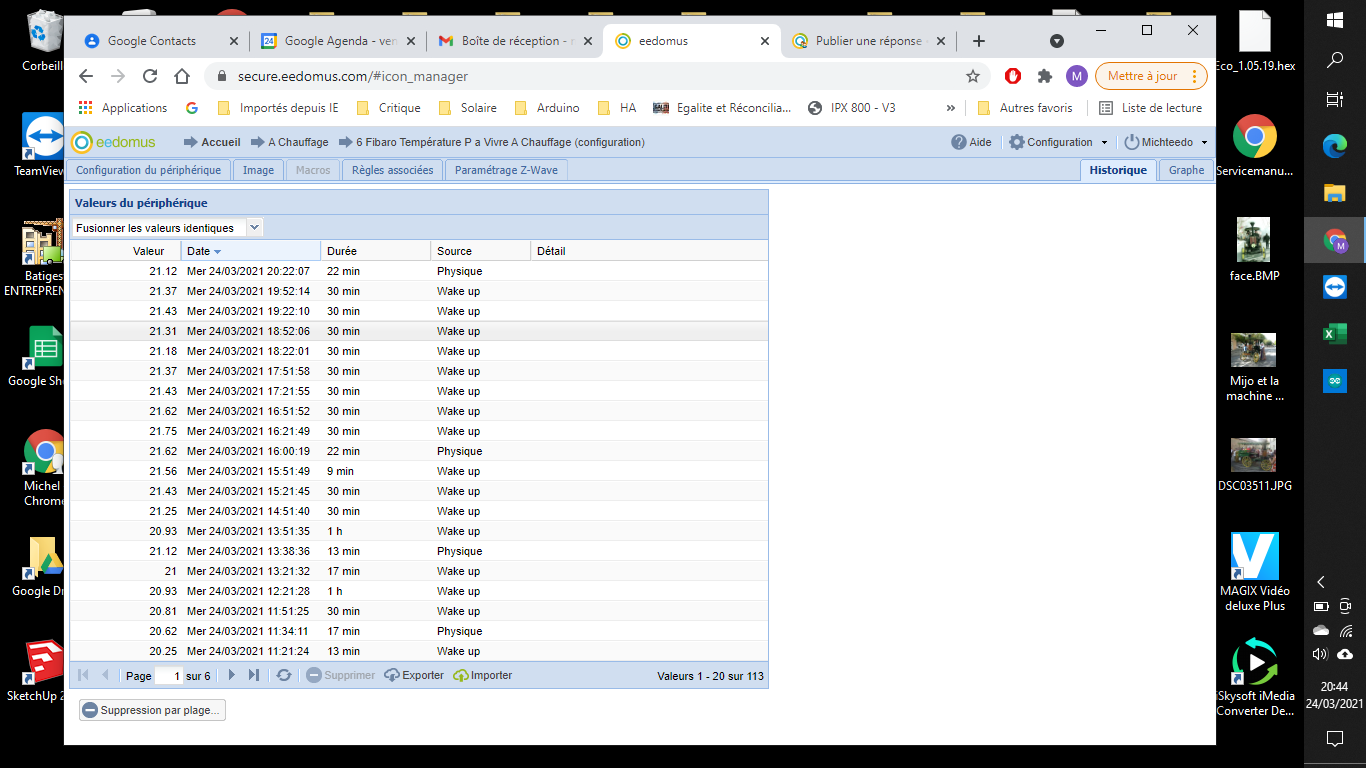Switch to the Graphe tab

coord(1186,170)
